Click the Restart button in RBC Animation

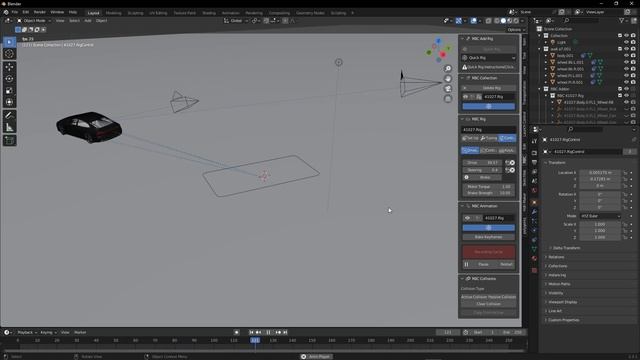point(506,264)
